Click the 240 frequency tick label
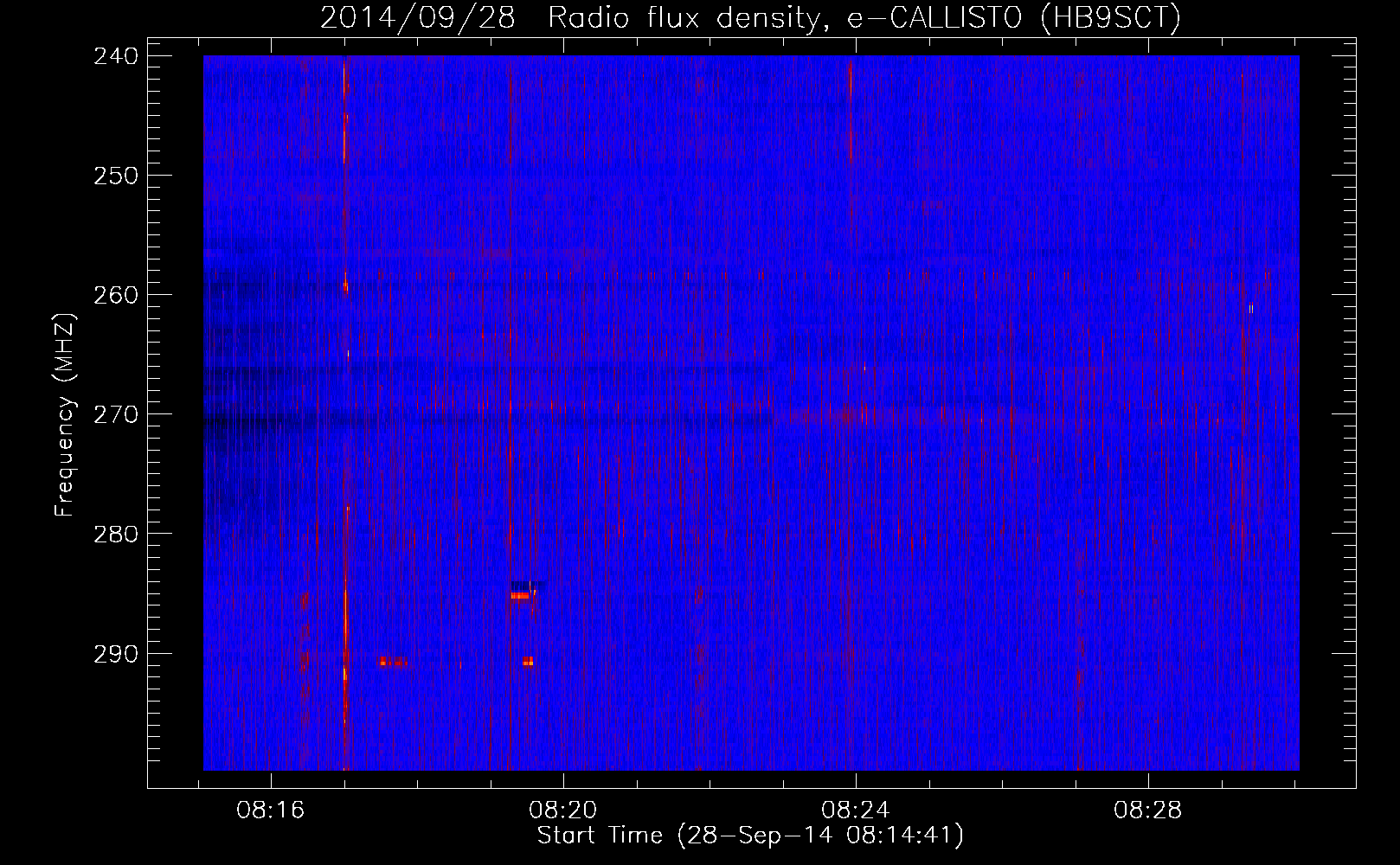Viewport: 1400px width, 865px height. (x=115, y=56)
